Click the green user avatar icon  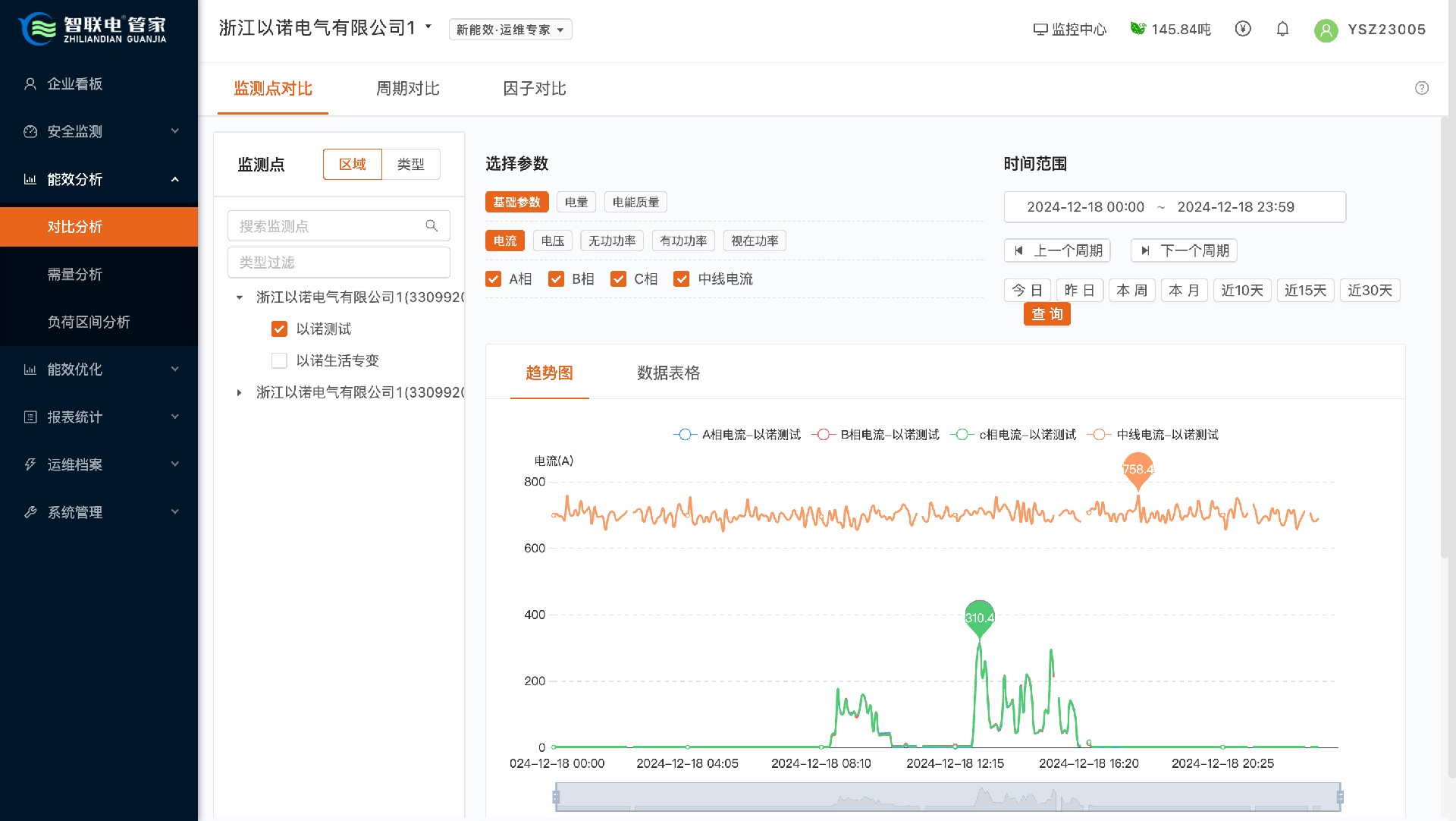click(1326, 30)
